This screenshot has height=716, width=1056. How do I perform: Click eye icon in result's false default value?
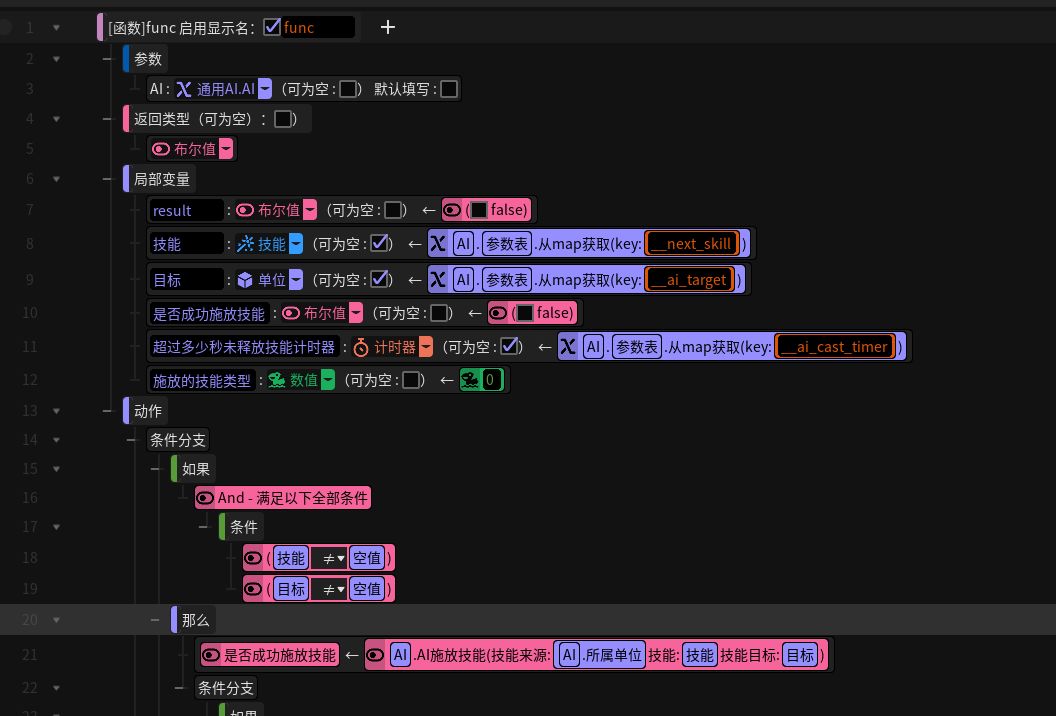pyautogui.click(x=452, y=210)
